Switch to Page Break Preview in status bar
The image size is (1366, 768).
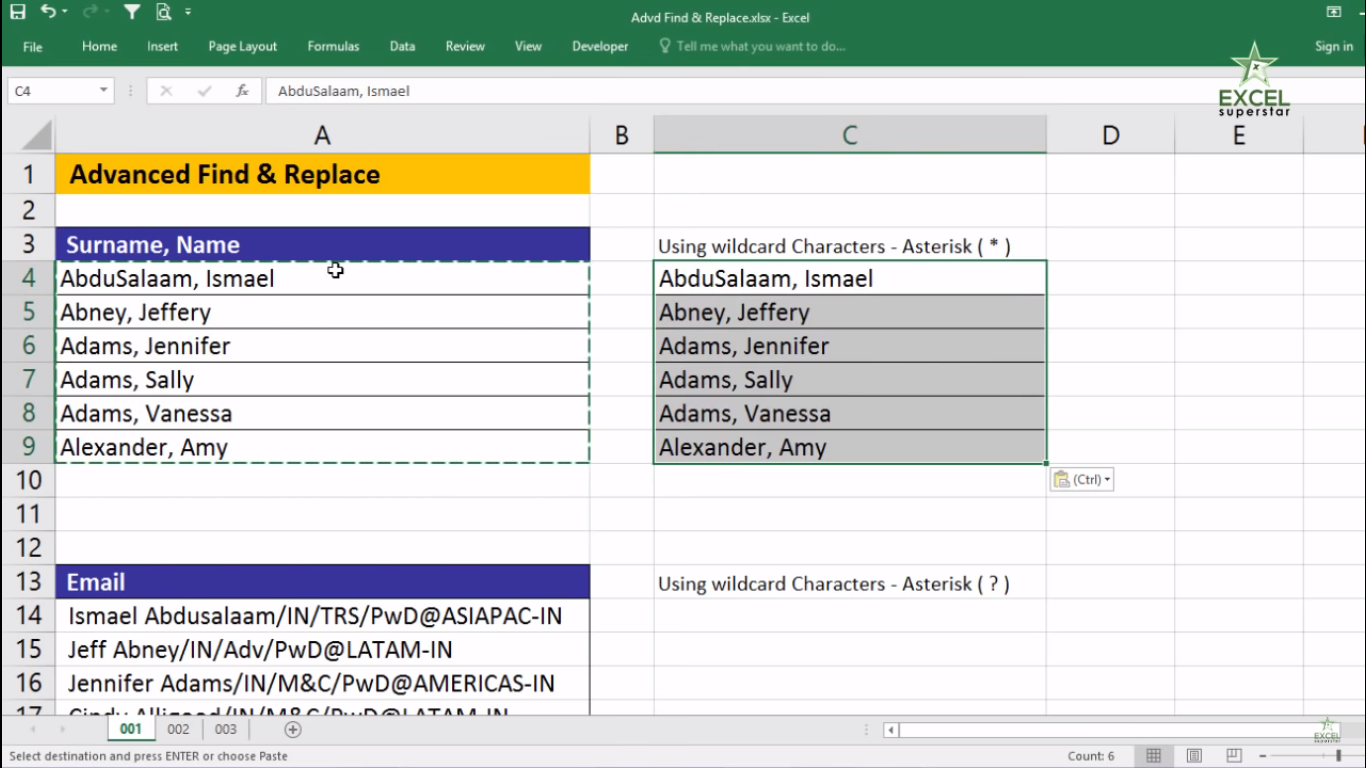coord(1234,756)
